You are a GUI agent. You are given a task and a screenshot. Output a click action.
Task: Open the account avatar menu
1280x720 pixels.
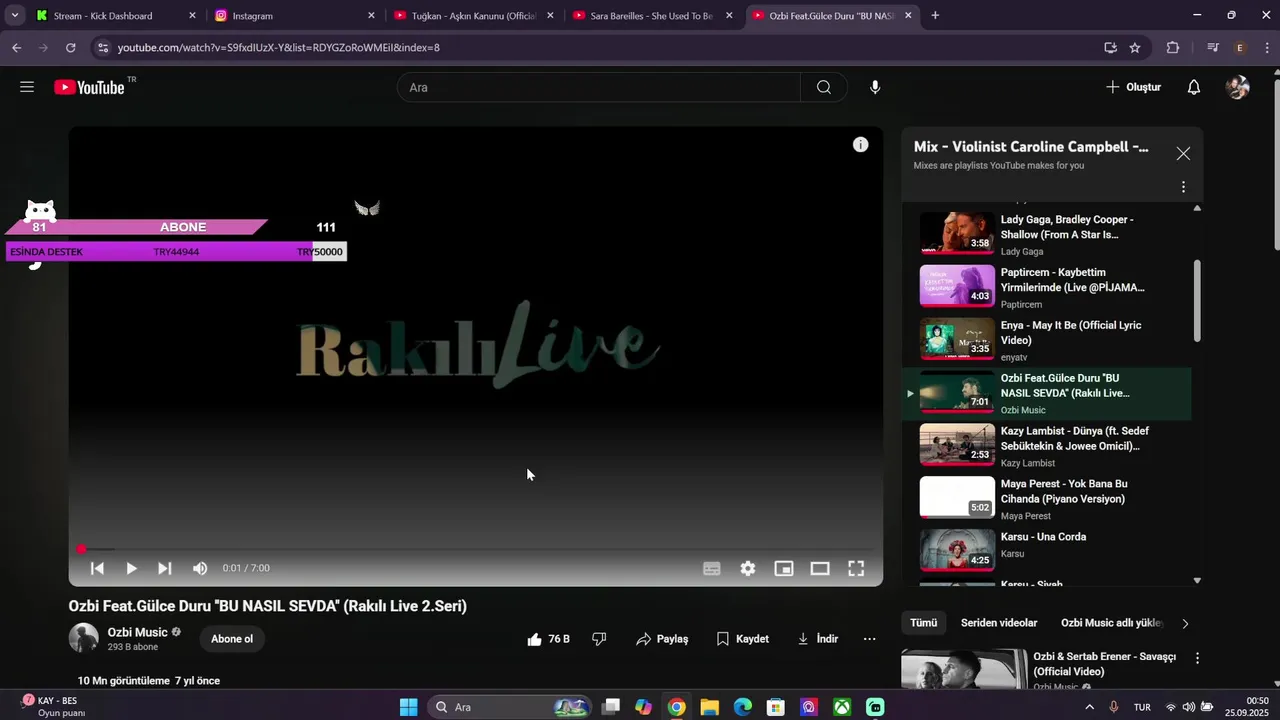coord(1238,87)
